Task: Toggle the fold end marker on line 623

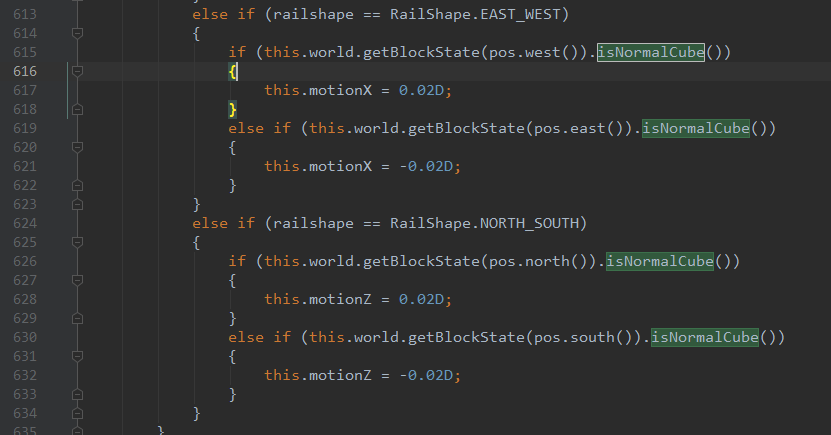Action: coord(77,205)
